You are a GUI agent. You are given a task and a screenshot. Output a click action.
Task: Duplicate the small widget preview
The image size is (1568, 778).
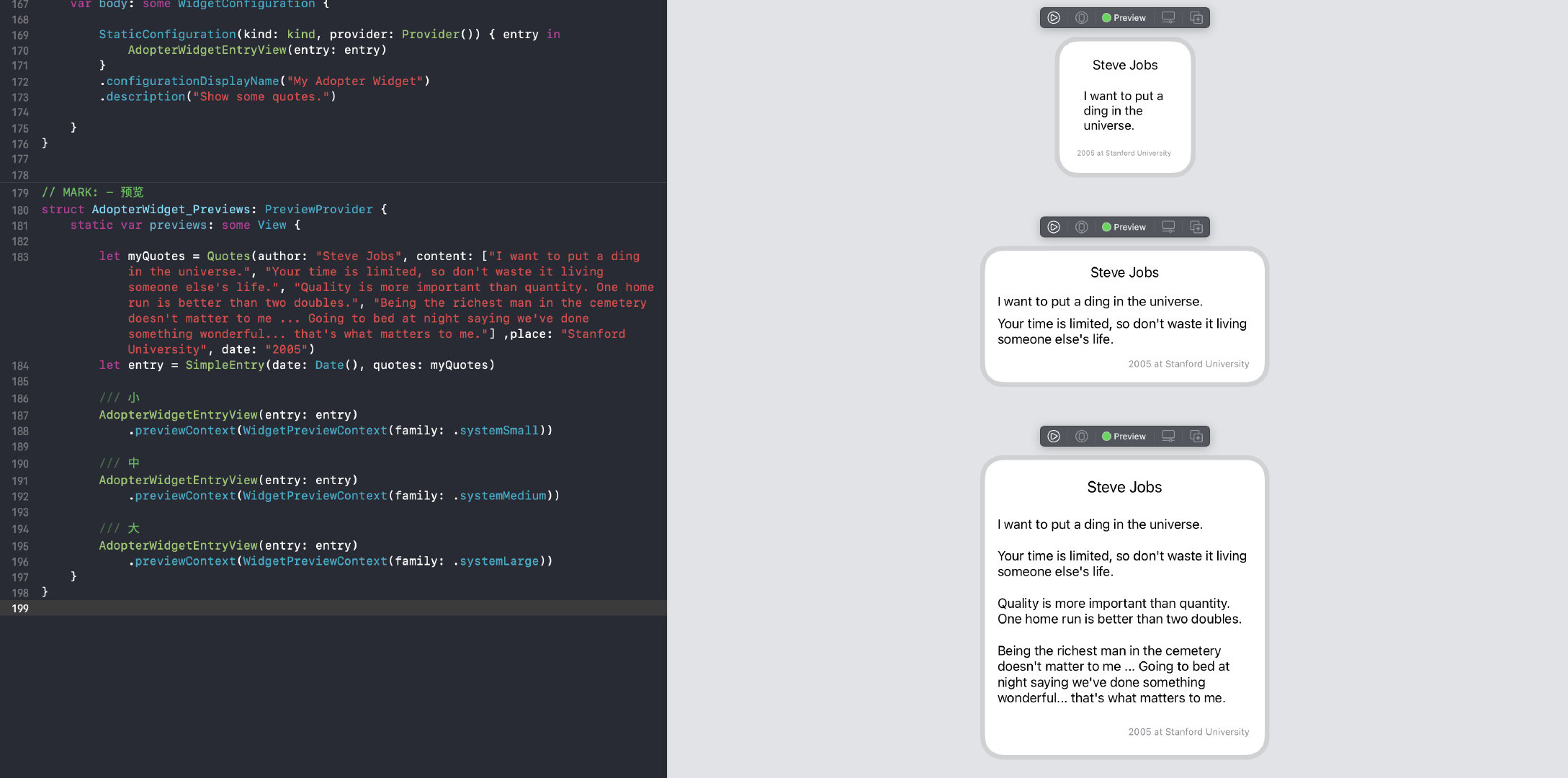pyautogui.click(x=1196, y=18)
